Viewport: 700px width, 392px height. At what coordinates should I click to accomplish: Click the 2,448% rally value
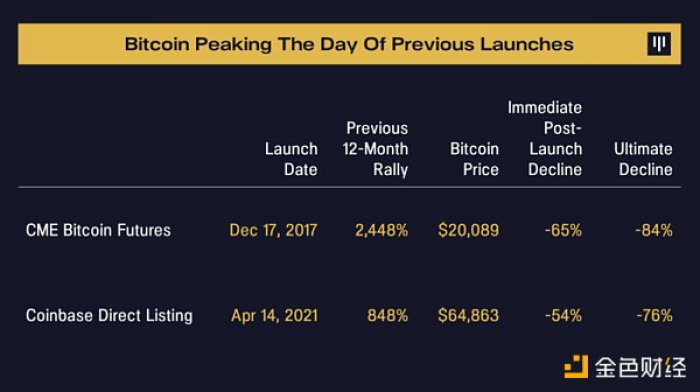[x=381, y=230]
